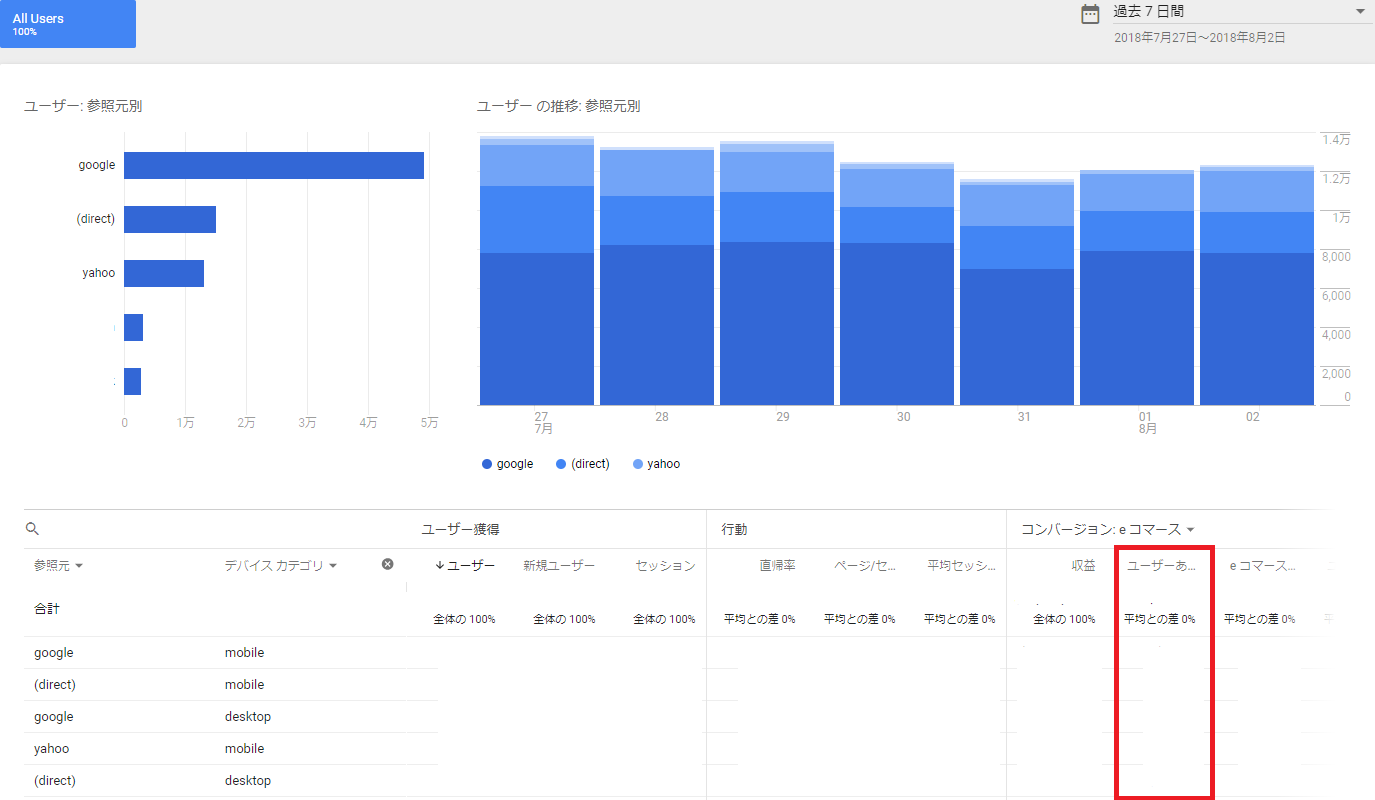Viewport: 1375px width, 800px height.
Task: Click (direct) in the (direct) desktop row
Action: point(55,781)
